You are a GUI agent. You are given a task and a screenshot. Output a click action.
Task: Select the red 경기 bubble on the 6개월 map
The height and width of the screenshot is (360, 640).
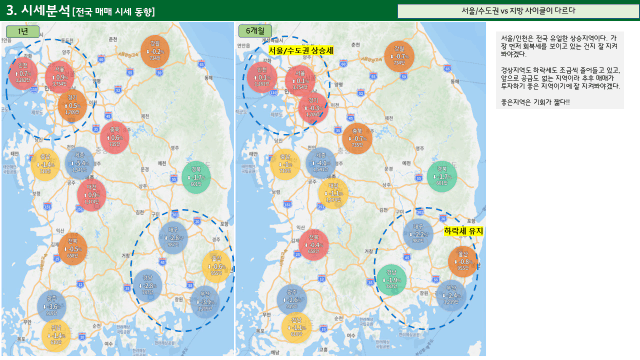(313, 108)
